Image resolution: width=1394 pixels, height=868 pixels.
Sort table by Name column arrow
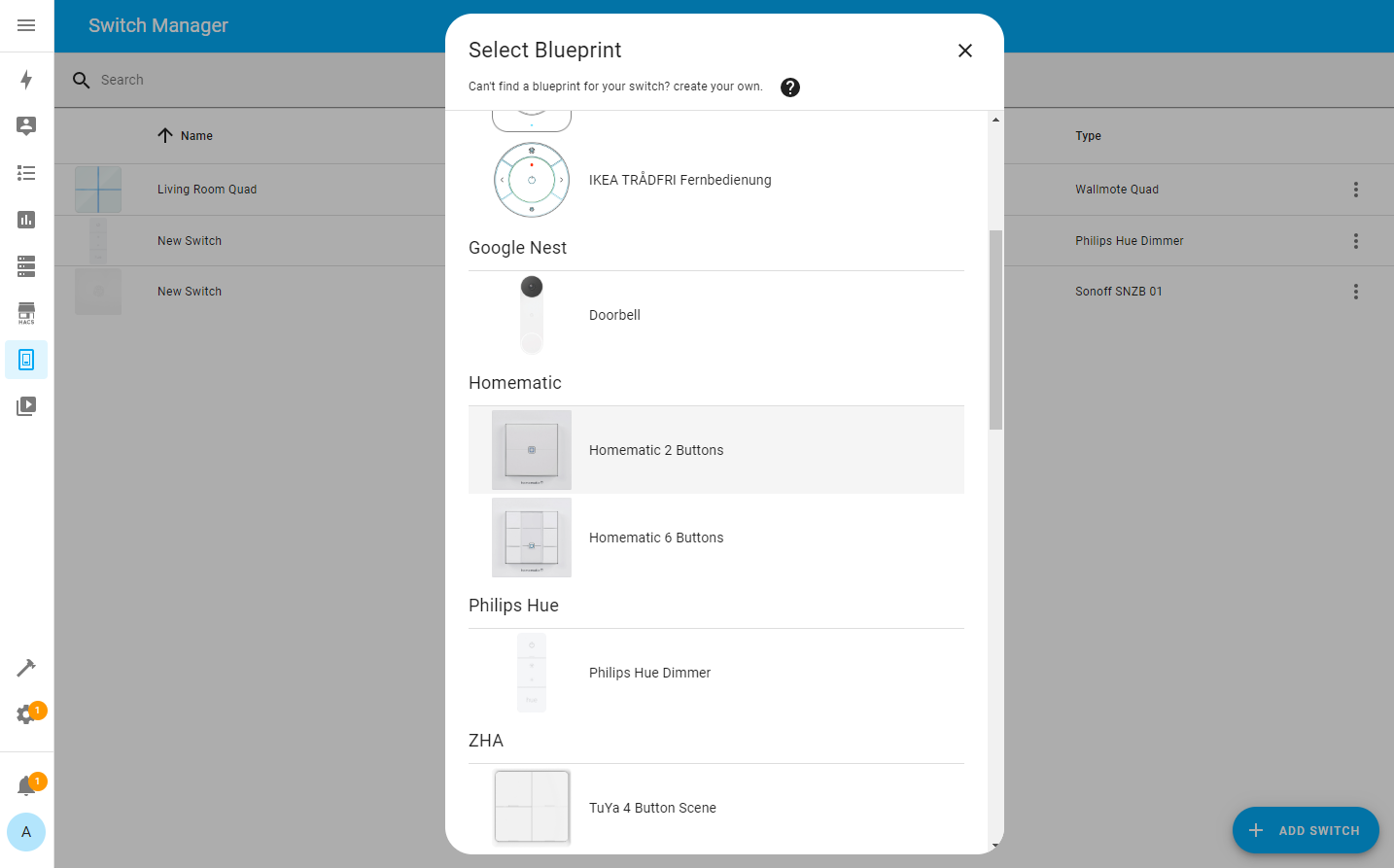(165, 136)
